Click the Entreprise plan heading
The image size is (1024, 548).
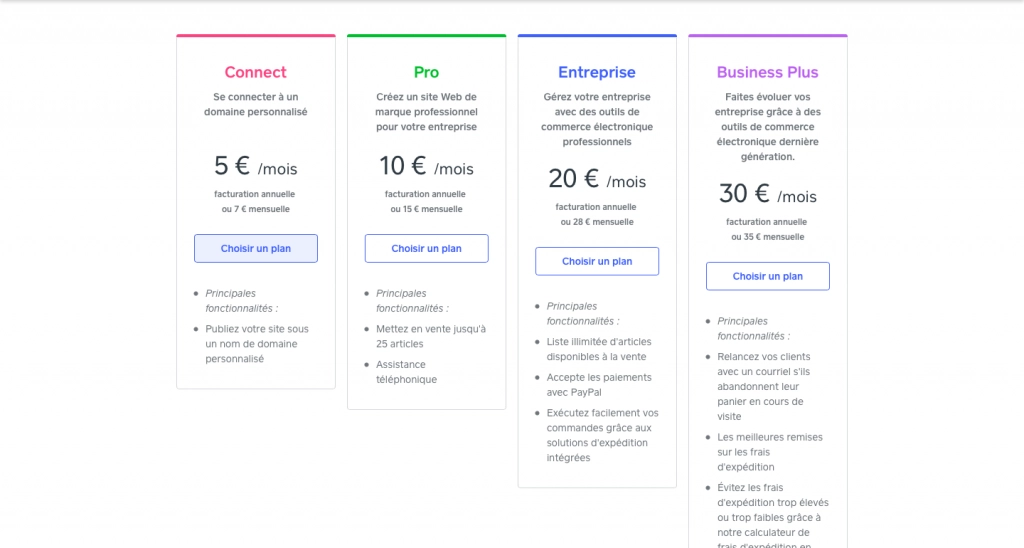click(597, 72)
